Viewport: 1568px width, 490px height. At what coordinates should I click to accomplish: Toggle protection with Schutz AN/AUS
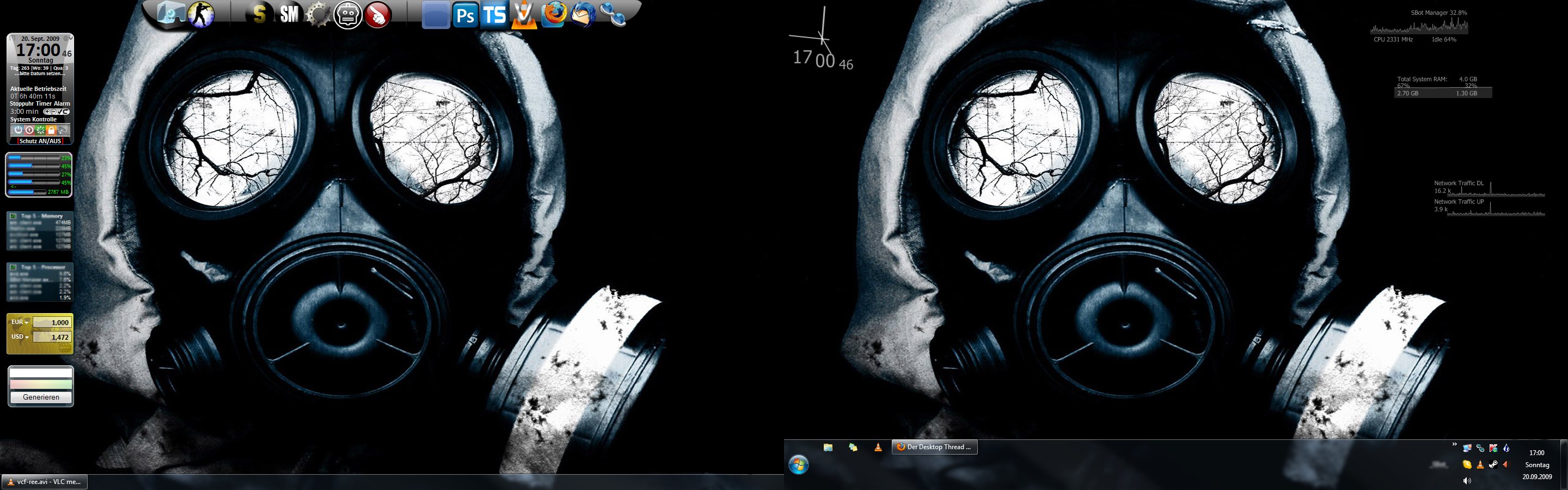(40, 140)
